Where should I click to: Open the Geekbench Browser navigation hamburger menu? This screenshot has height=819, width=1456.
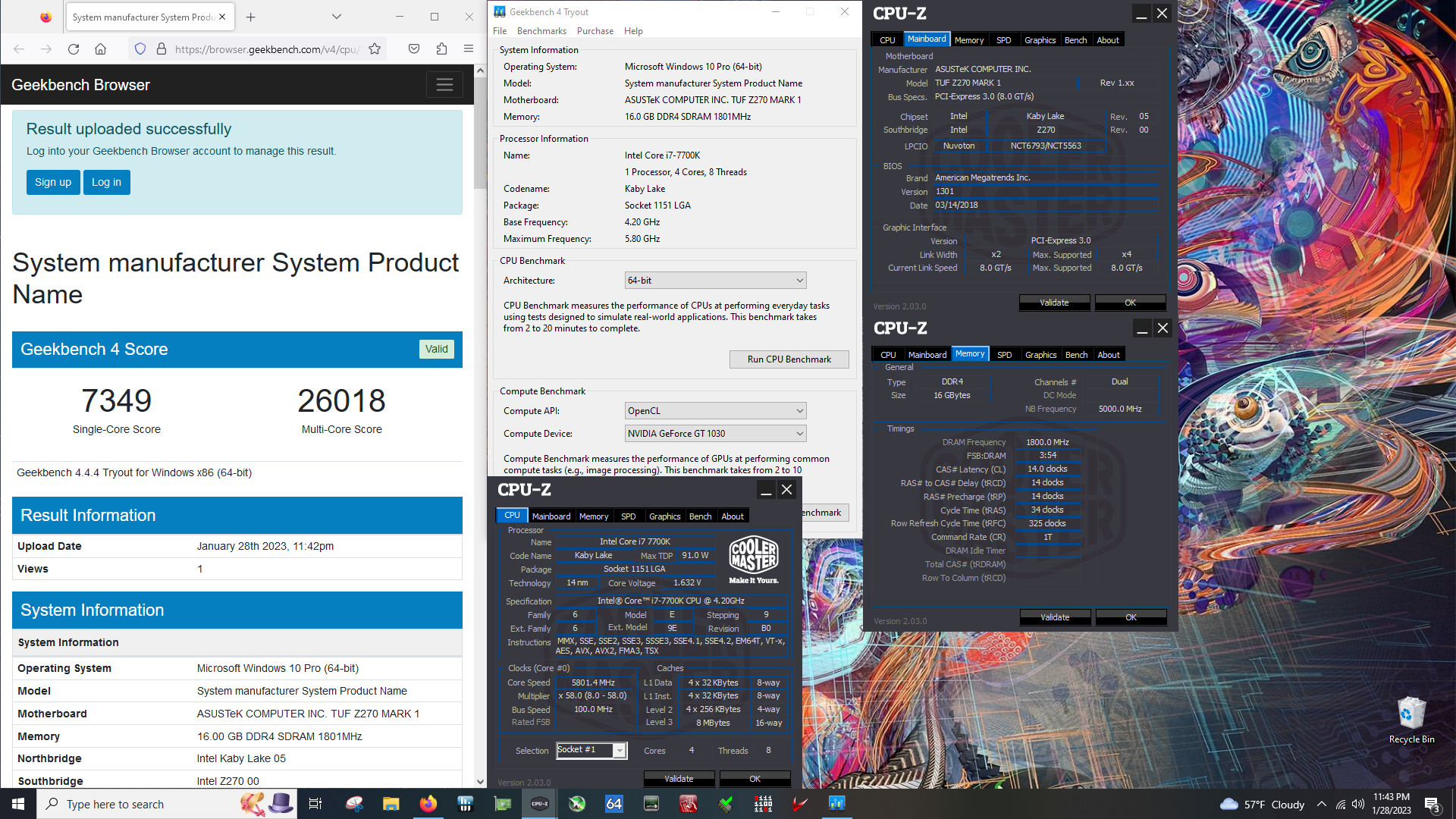click(444, 85)
